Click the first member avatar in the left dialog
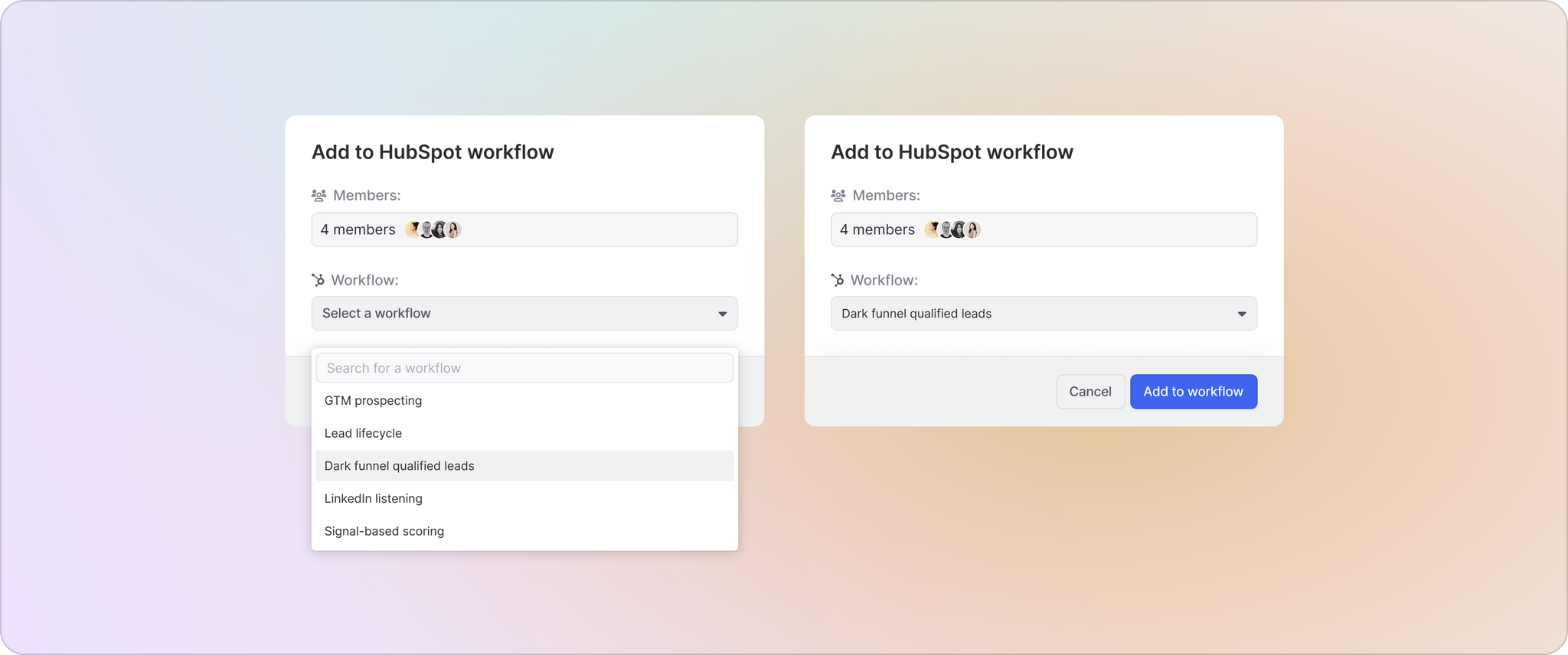This screenshot has height=655, width=1568. tap(413, 229)
